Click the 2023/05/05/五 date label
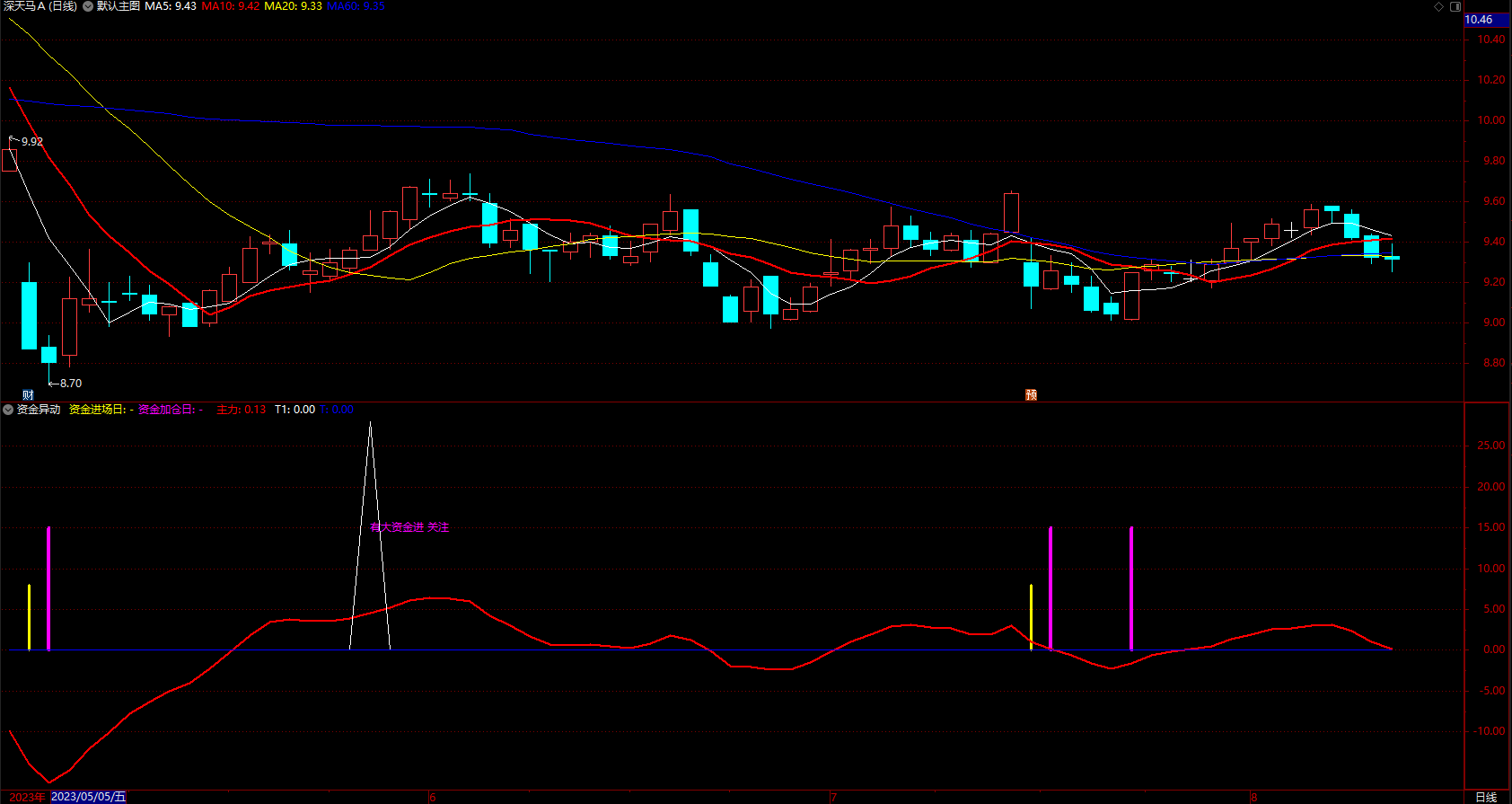This screenshot has height=804, width=1512. click(89, 797)
